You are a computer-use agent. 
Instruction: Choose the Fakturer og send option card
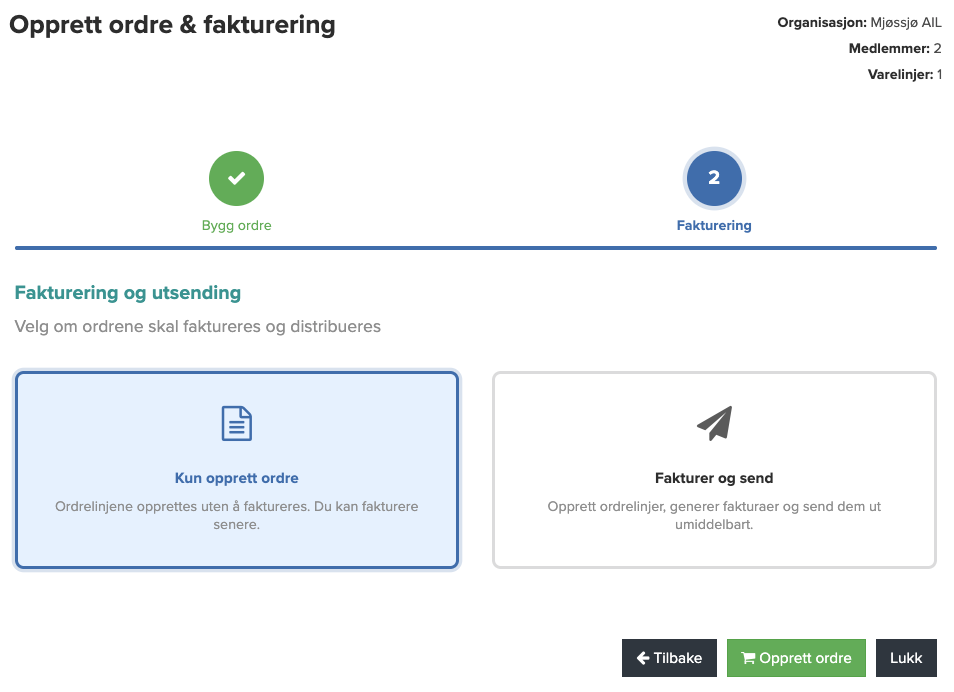pos(714,470)
